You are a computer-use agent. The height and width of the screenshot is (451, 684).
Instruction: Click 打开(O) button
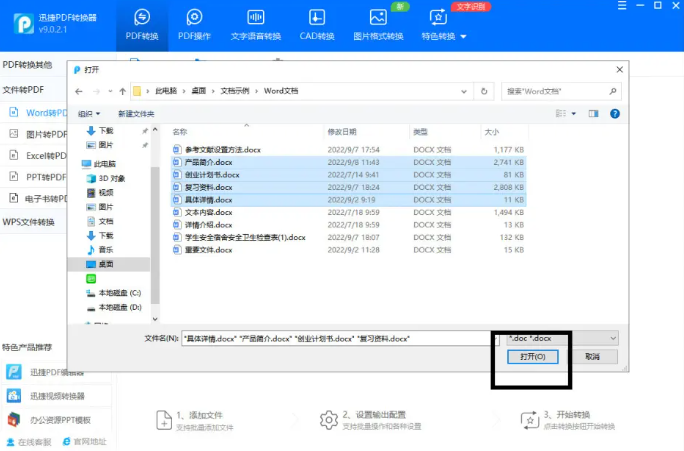533,357
